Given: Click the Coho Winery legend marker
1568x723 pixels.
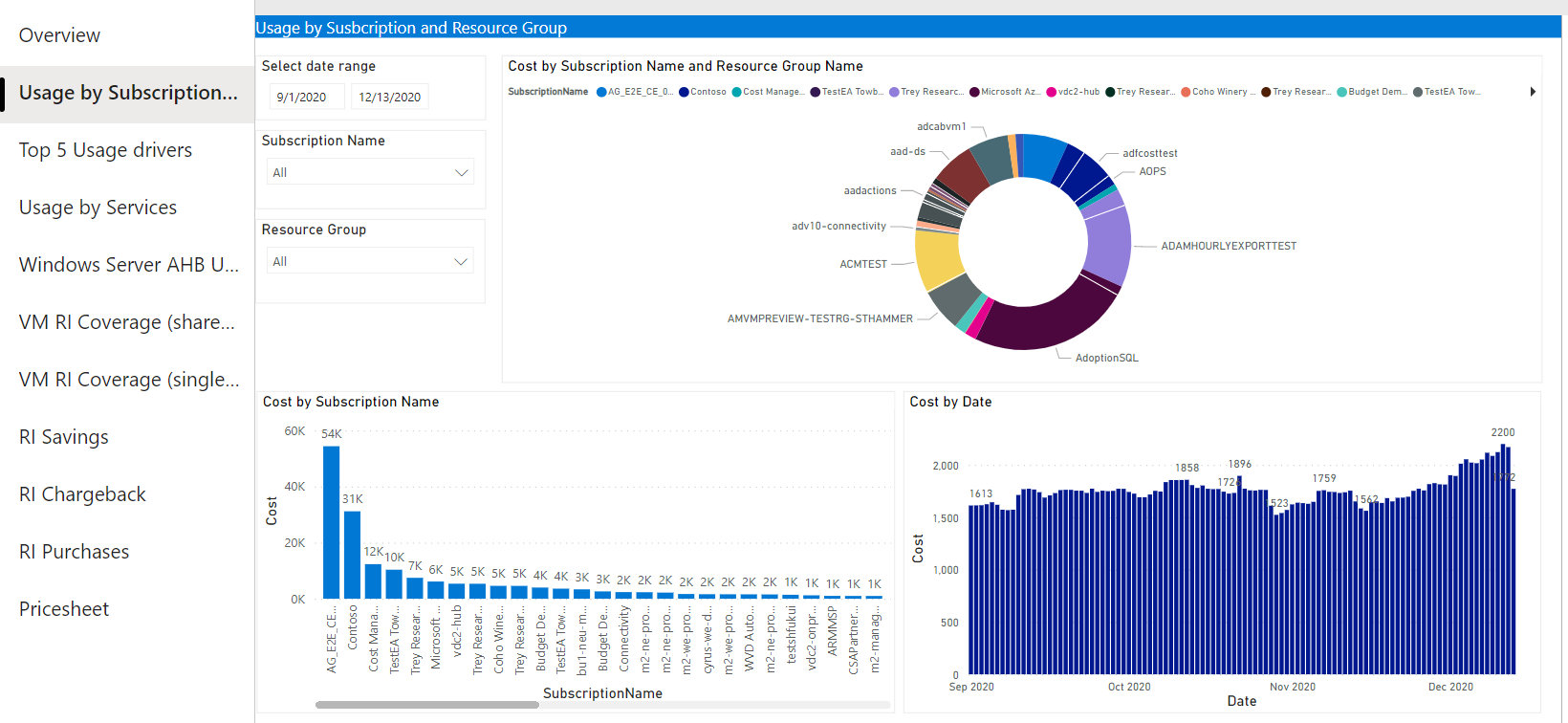Looking at the screenshot, I should click(1185, 93).
